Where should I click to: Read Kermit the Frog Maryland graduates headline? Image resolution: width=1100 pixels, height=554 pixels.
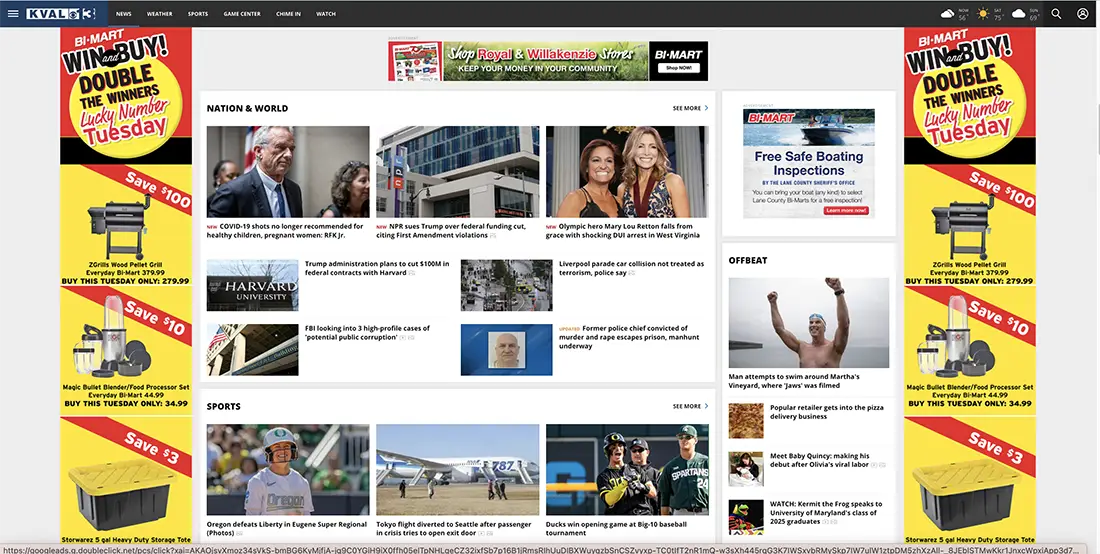point(826,513)
